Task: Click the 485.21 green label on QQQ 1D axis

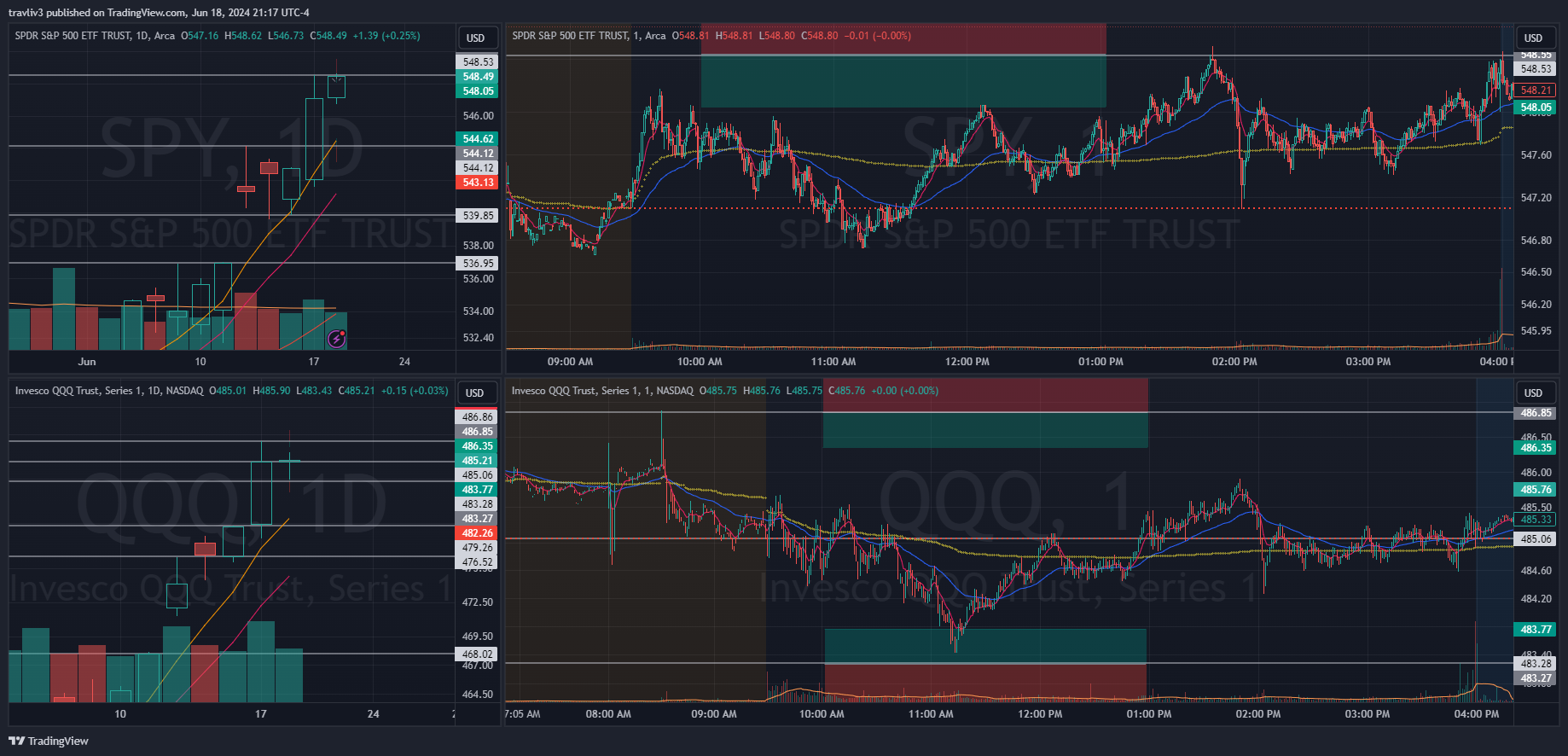Action: coord(478,461)
